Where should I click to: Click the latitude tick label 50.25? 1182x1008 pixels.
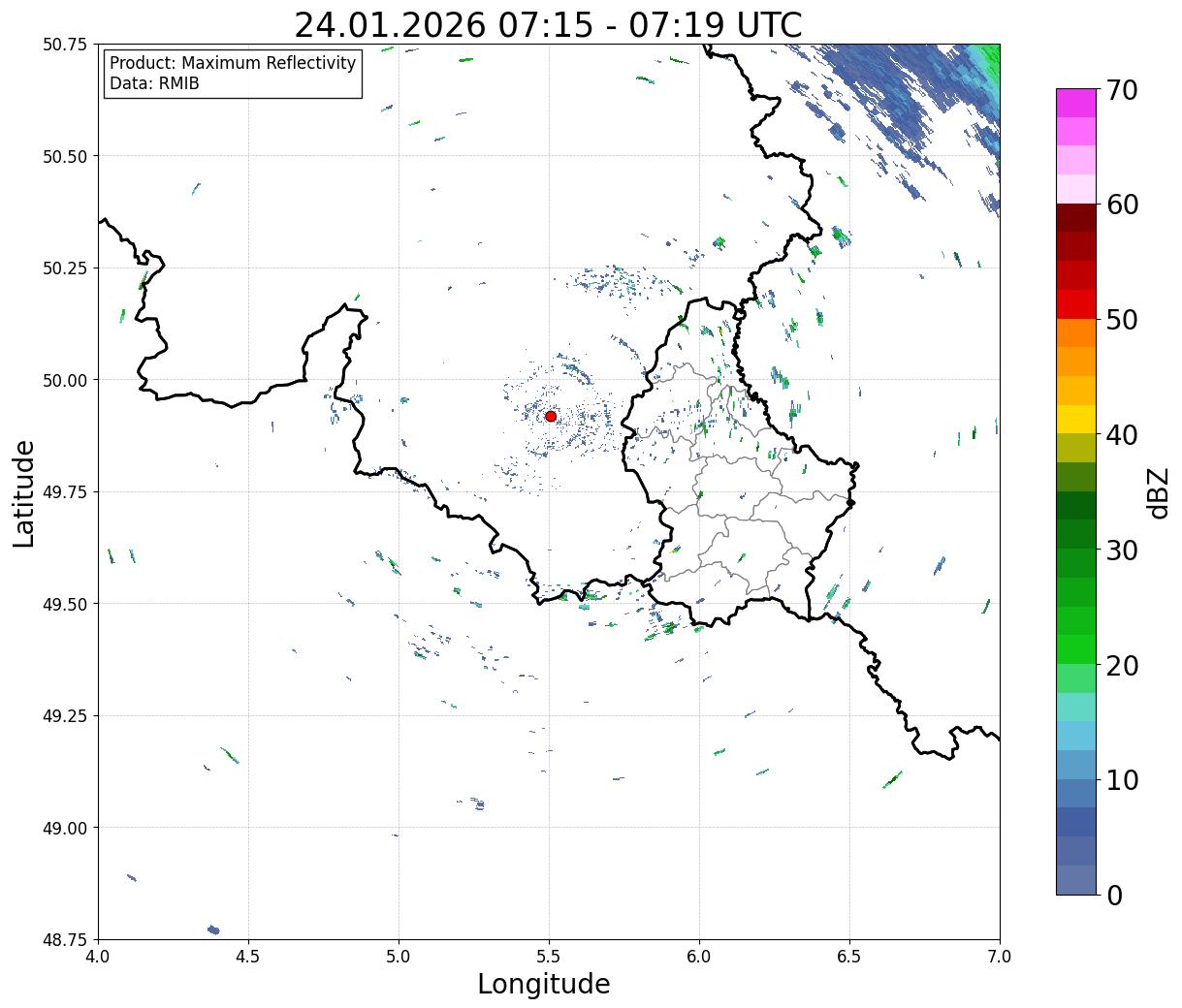[x=65, y=268]
